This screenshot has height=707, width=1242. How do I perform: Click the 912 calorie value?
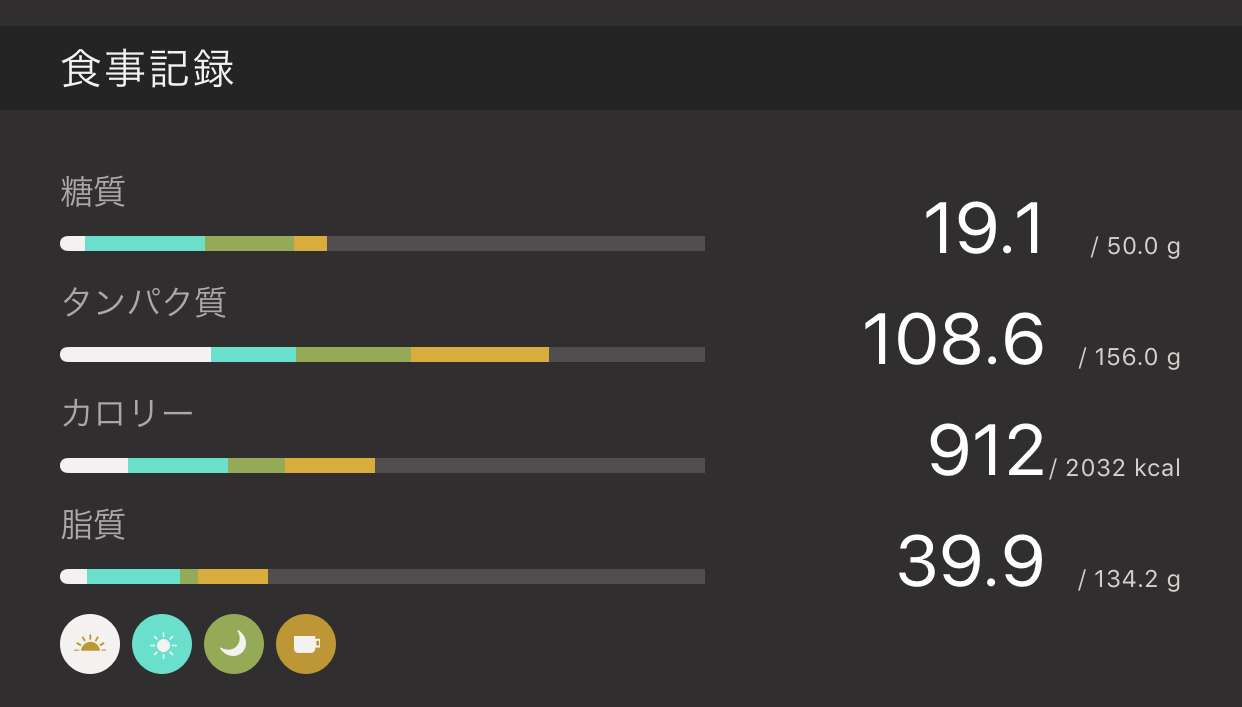(x=986, y=451)
